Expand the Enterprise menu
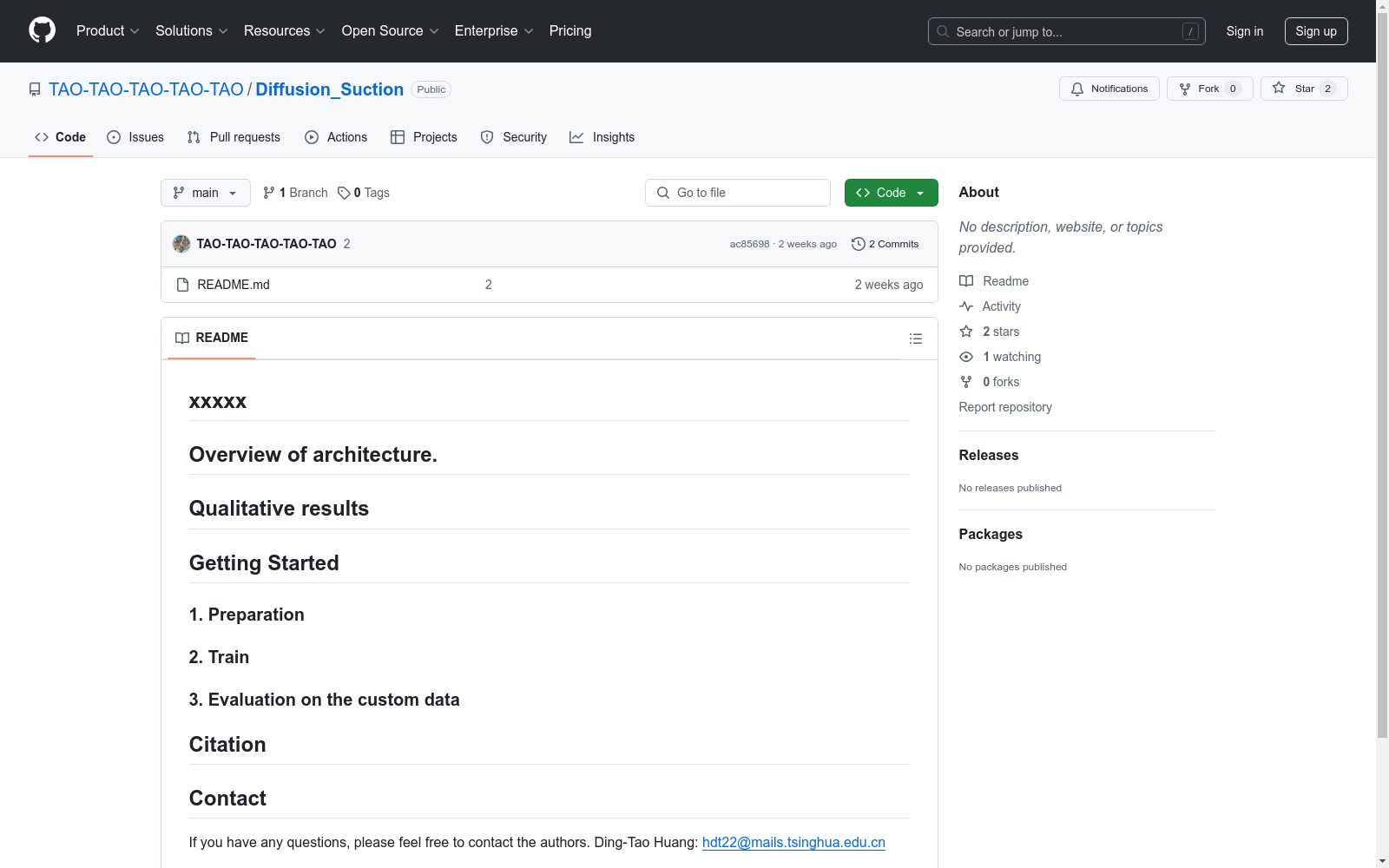1389x868 pixels. [x=494, y=31]
